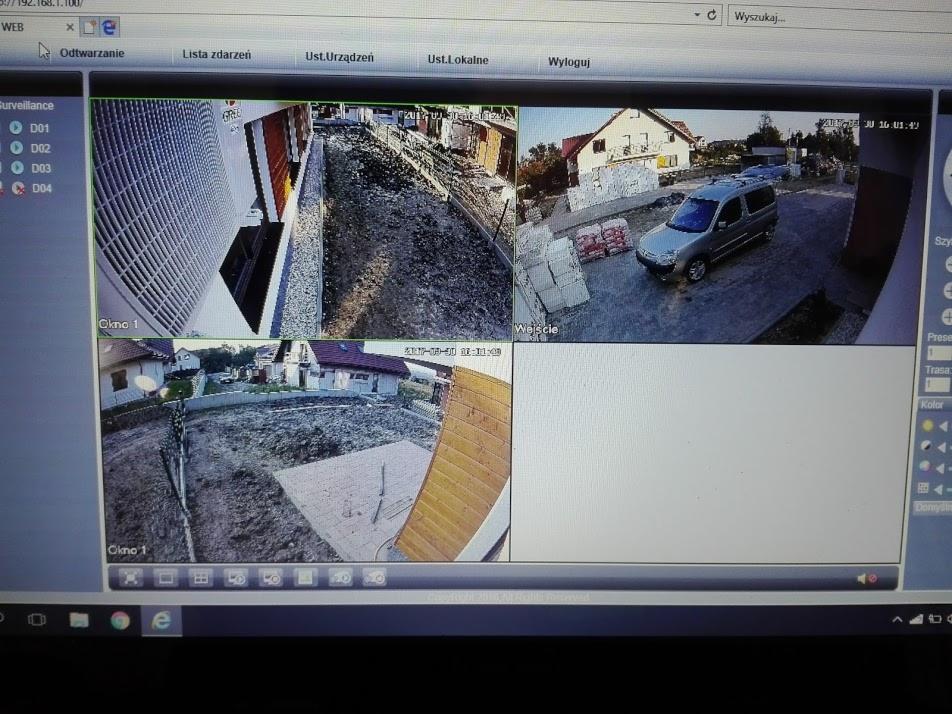
Task: Click the fullscreen icon in bottom toolbar
Action: click(x=131, y=577)
